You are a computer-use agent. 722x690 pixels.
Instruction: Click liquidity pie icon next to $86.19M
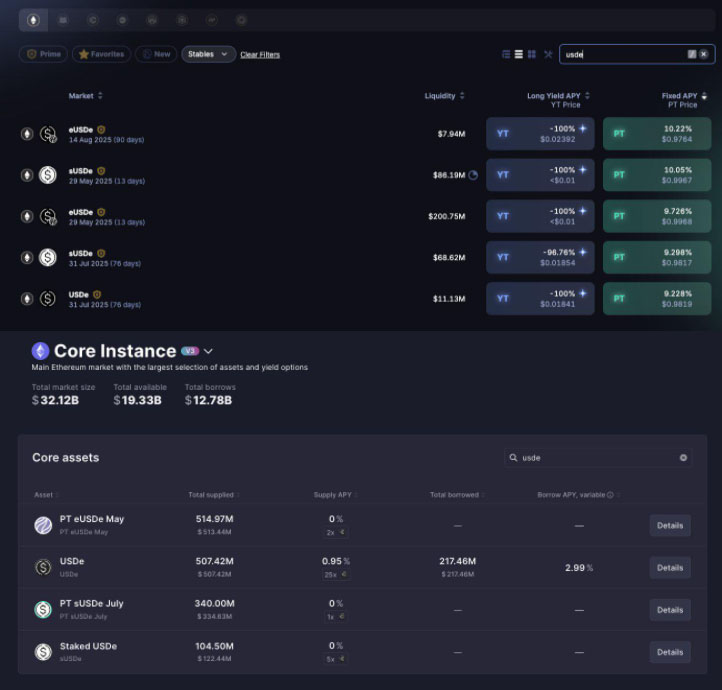tap(473, 175)
